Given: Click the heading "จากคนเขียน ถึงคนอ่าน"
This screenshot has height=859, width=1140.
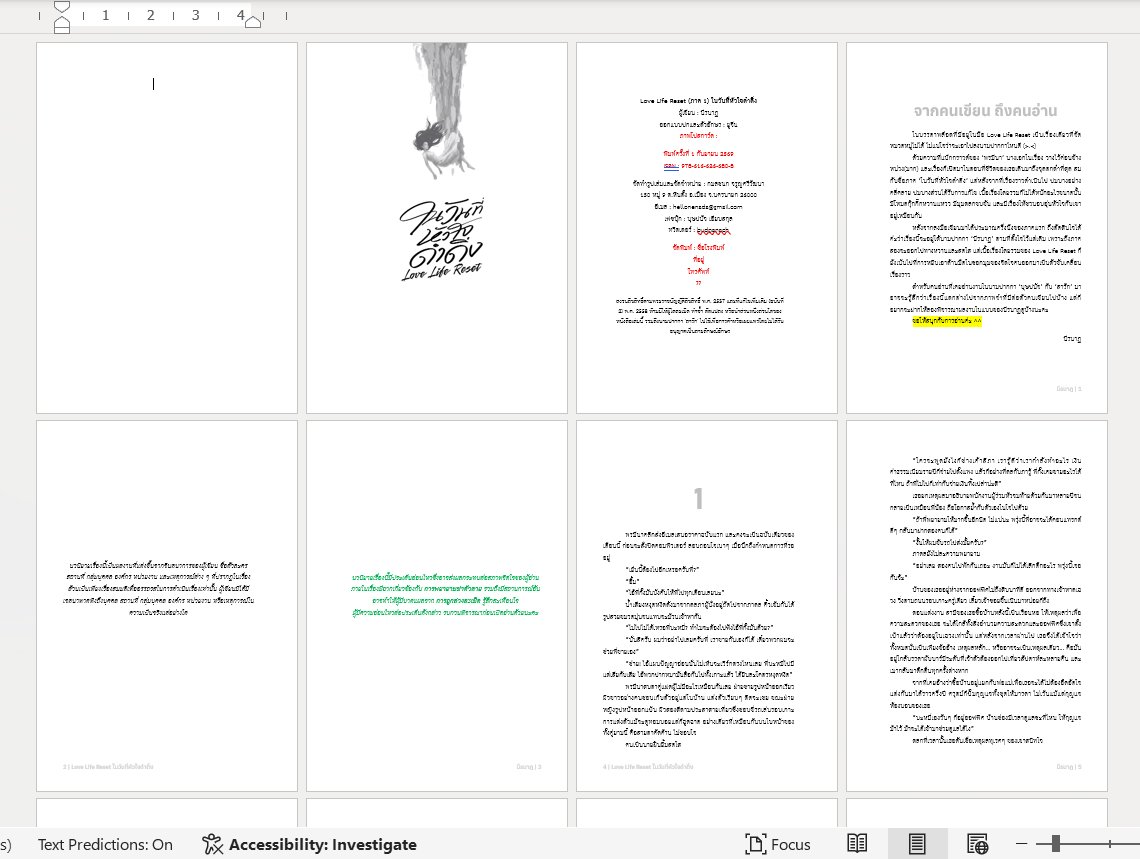Looking at the screenshot, I should [x=985, y=110].
